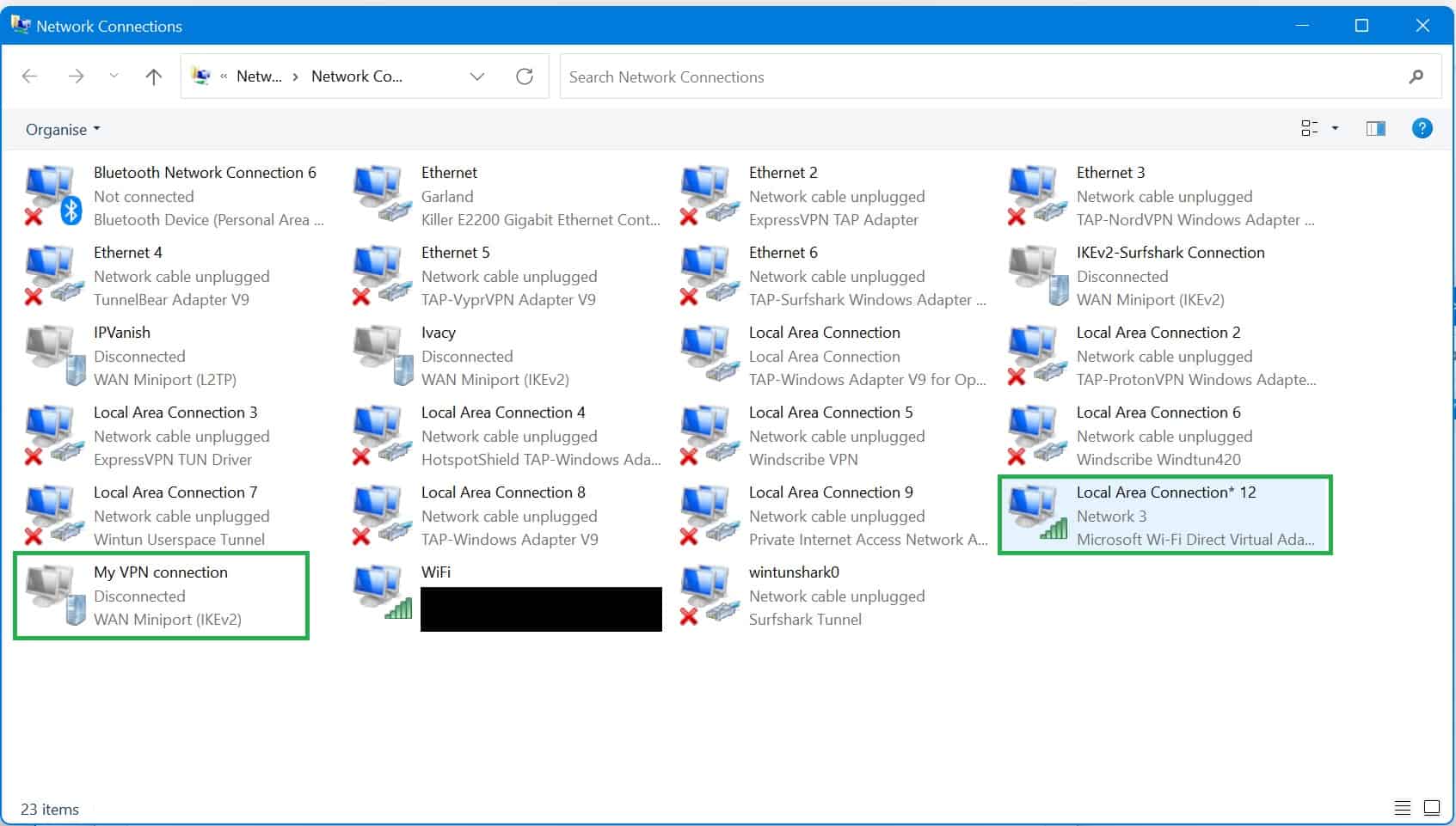The width and height of the screenshot is (1456, 826).
Task: Select Local Area Connection 6 Windtun420 icon
Action: click(1038, 435)
